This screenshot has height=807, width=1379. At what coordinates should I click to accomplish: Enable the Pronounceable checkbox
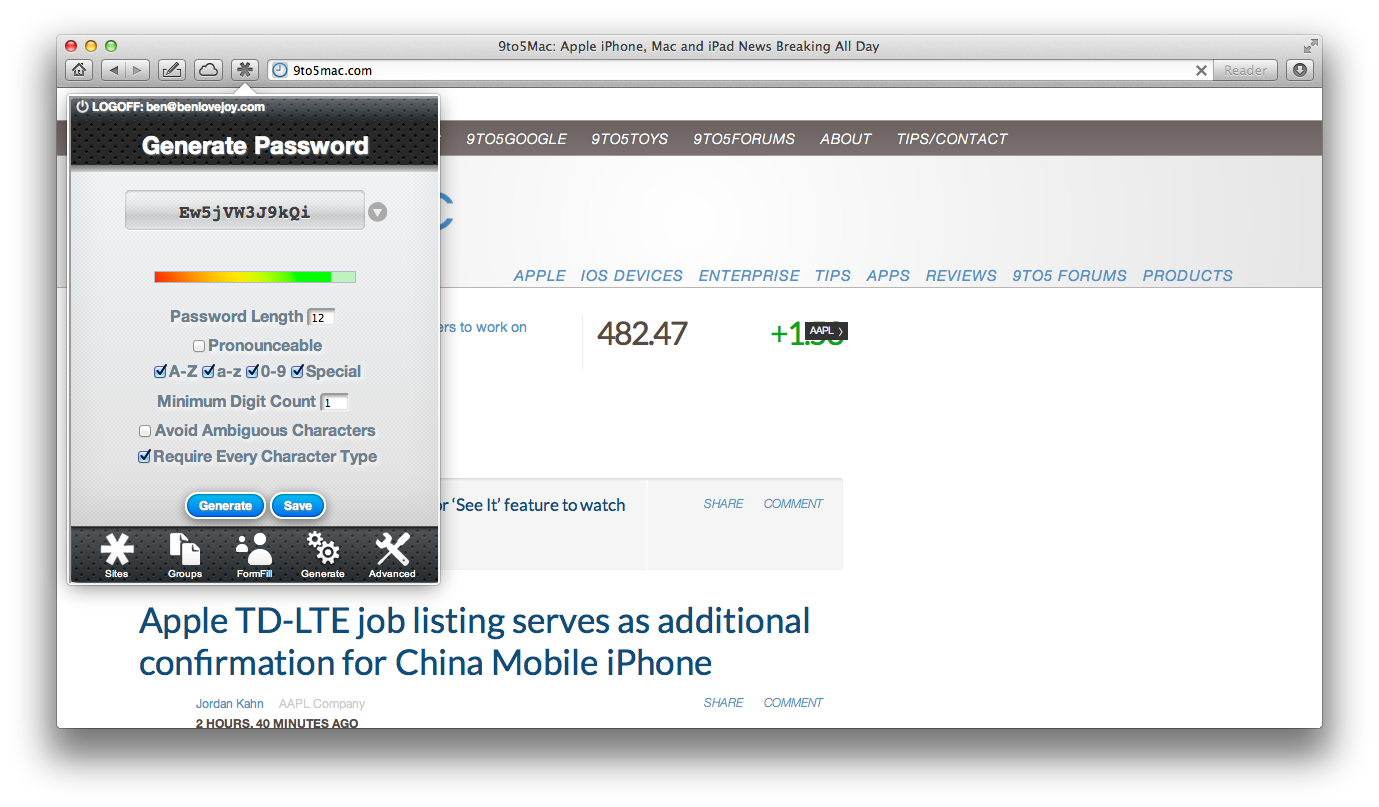tap(199, 346)
